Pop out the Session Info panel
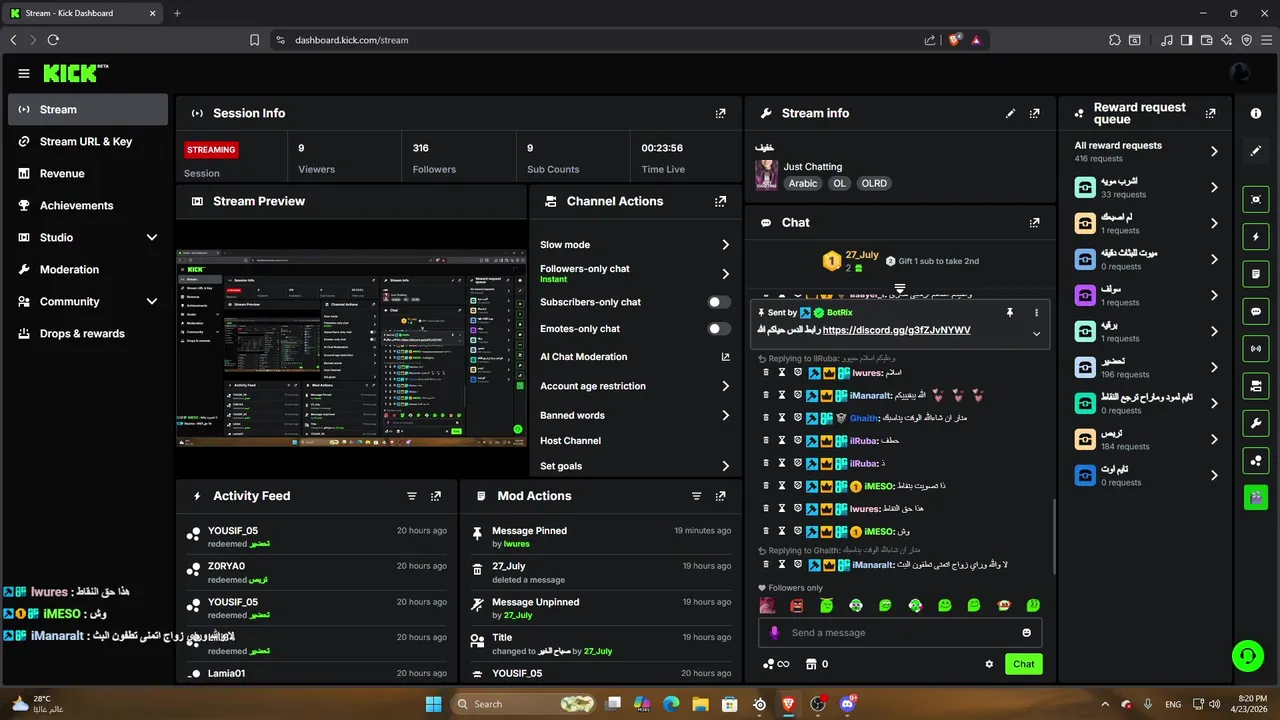 pyautogui.click(x=720, y=113)
